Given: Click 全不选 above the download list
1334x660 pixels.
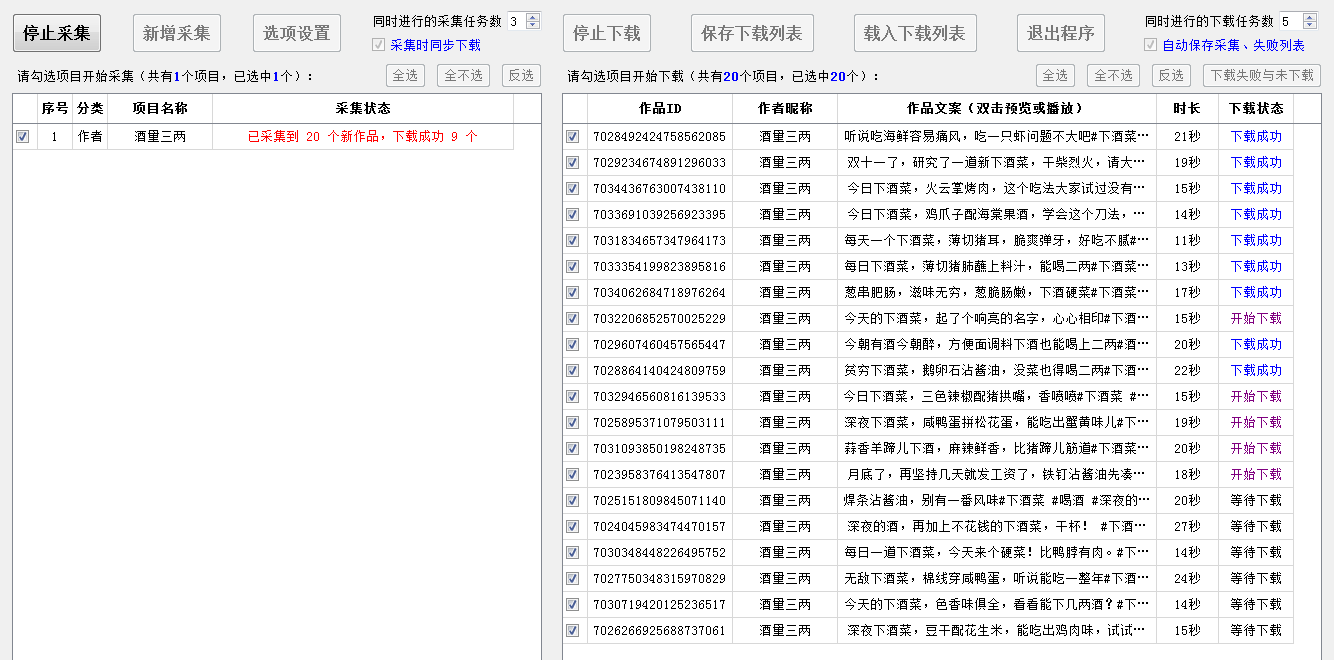Looking at the screenshot, I should click(x=1113, y=75).
